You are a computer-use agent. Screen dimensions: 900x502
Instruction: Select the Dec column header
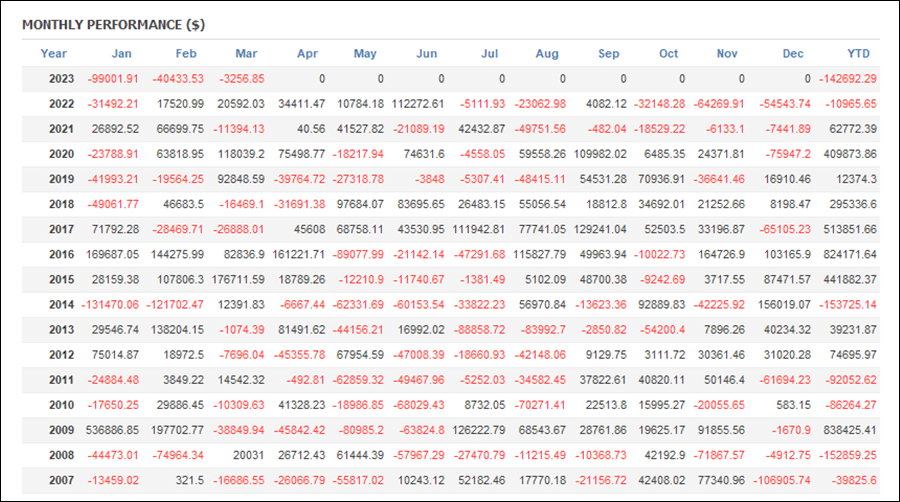coord(793,53)
